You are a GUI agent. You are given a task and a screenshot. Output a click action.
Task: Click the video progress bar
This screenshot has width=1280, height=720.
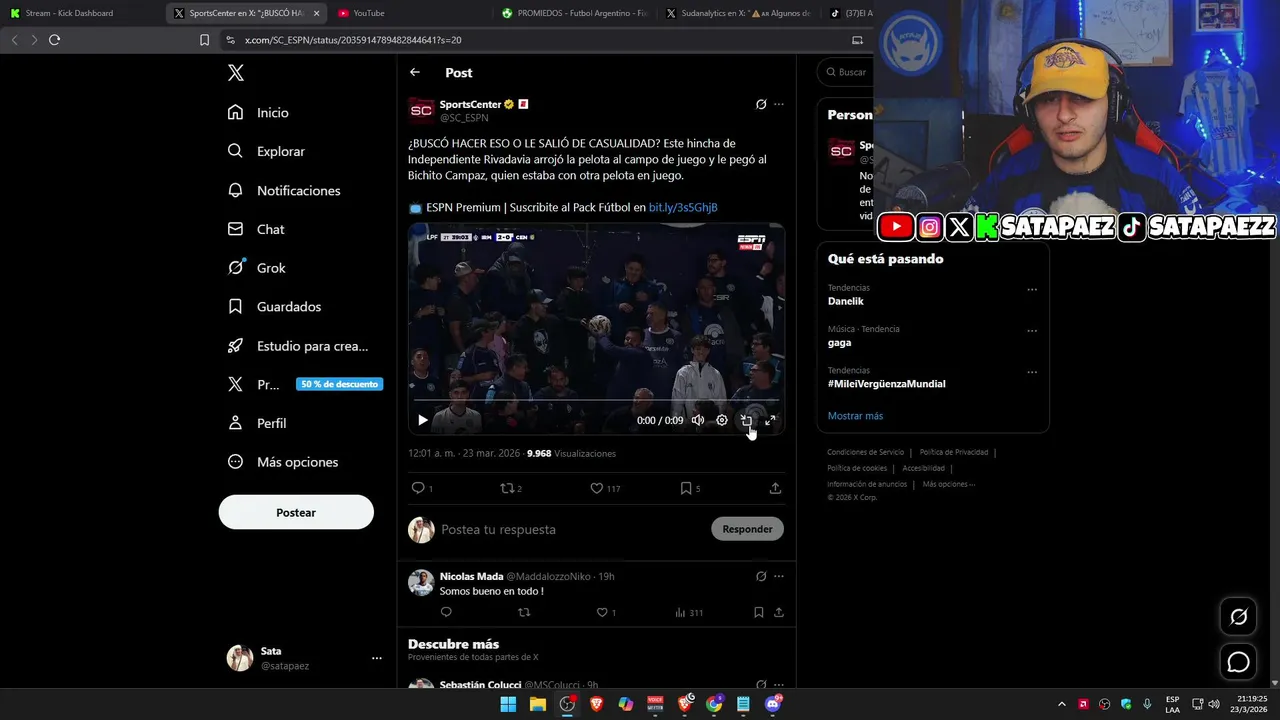click(596, 400)
